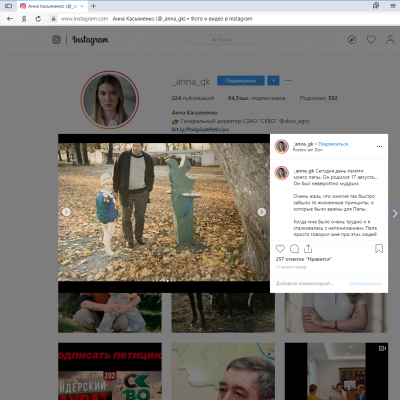
Task: Open the post three-dot options menu
Action: pos(379,146)
